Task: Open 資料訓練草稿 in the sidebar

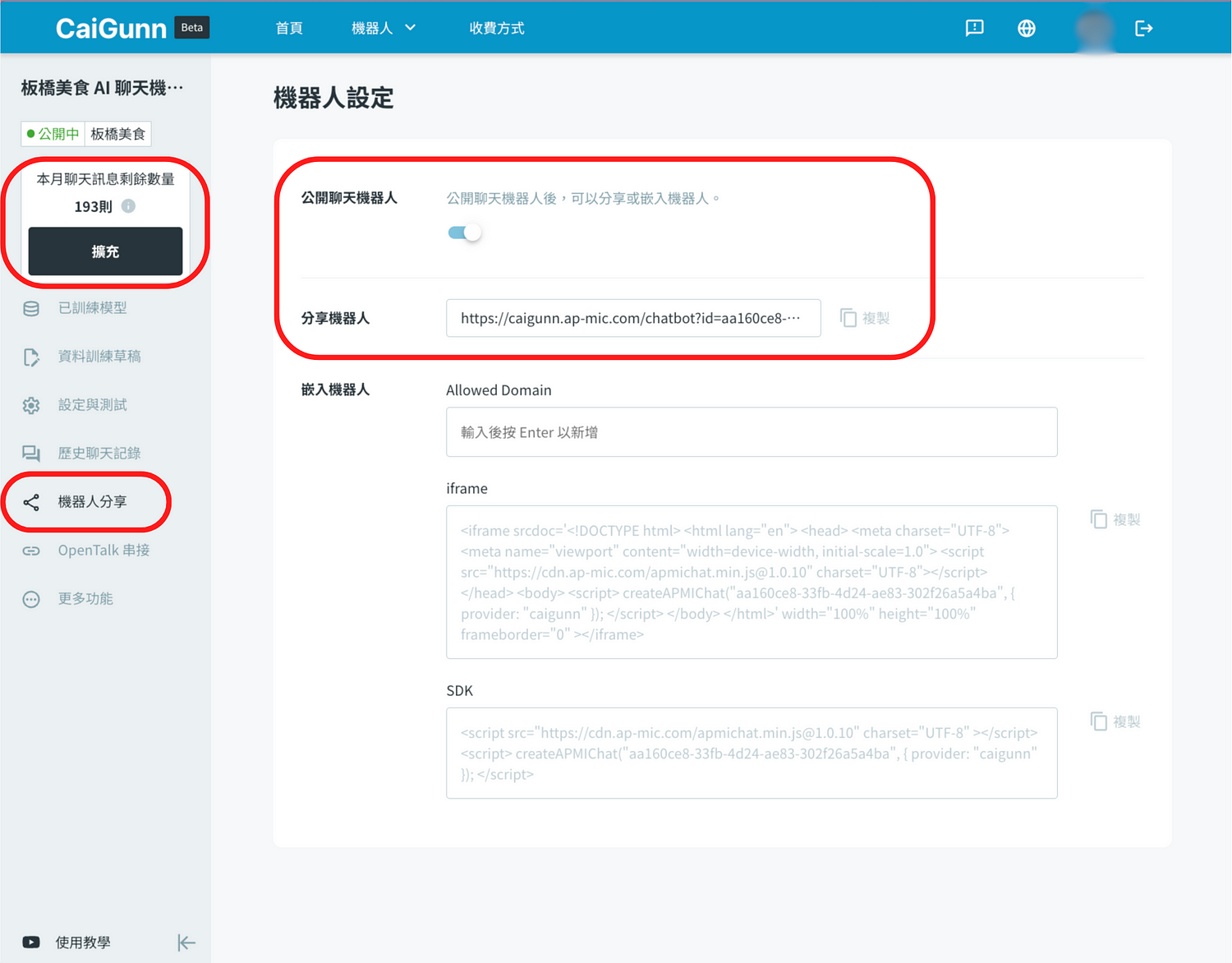Action: 99,357
